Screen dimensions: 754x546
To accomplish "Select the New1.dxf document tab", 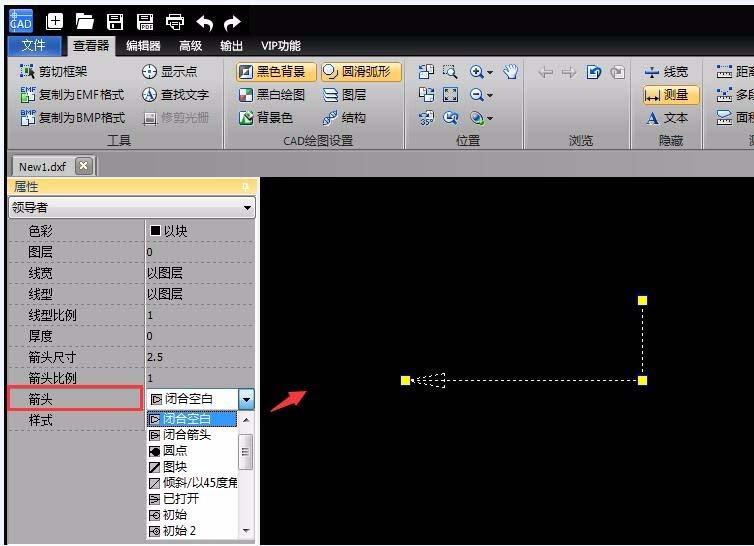I will 42,167.
